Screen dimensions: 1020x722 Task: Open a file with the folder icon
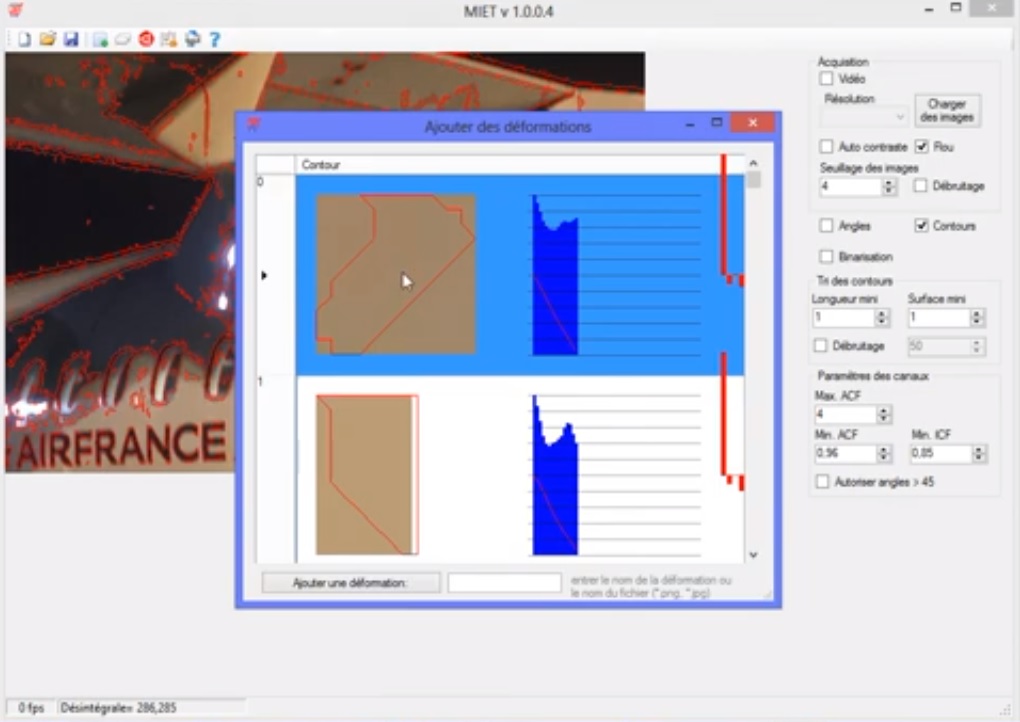[x=47, y=39]
